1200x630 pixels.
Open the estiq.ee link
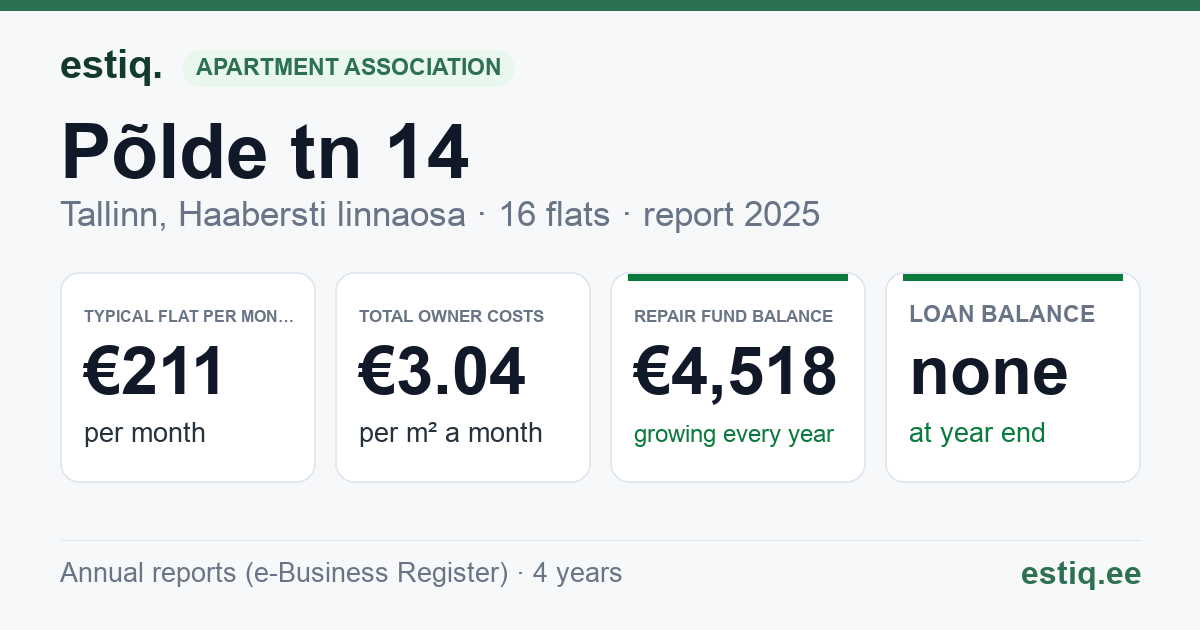[1081, 573]
